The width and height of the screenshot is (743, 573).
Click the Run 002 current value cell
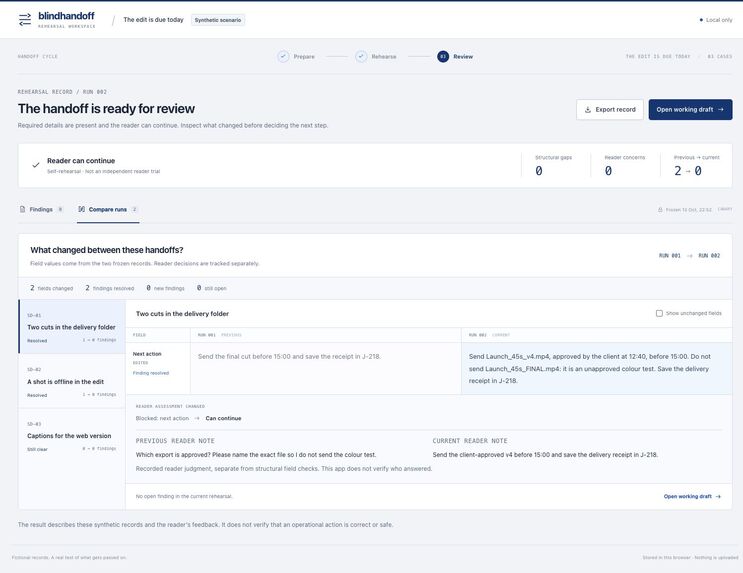(x=597, y=368)
